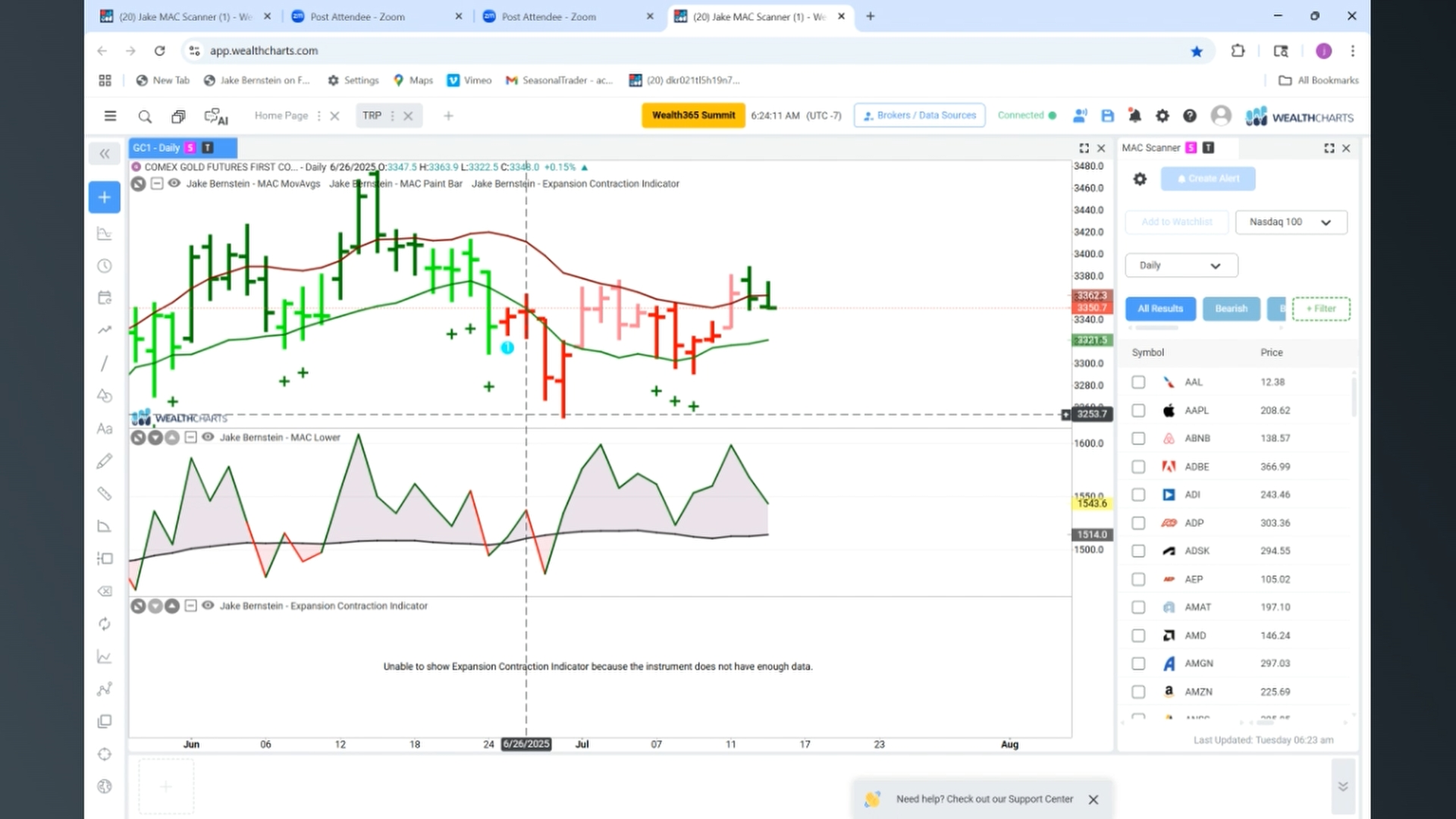Viewport: 1456px width, 819px height.
Task: Collapse the left sidebar with double chevron
Action: coord(105,154)
